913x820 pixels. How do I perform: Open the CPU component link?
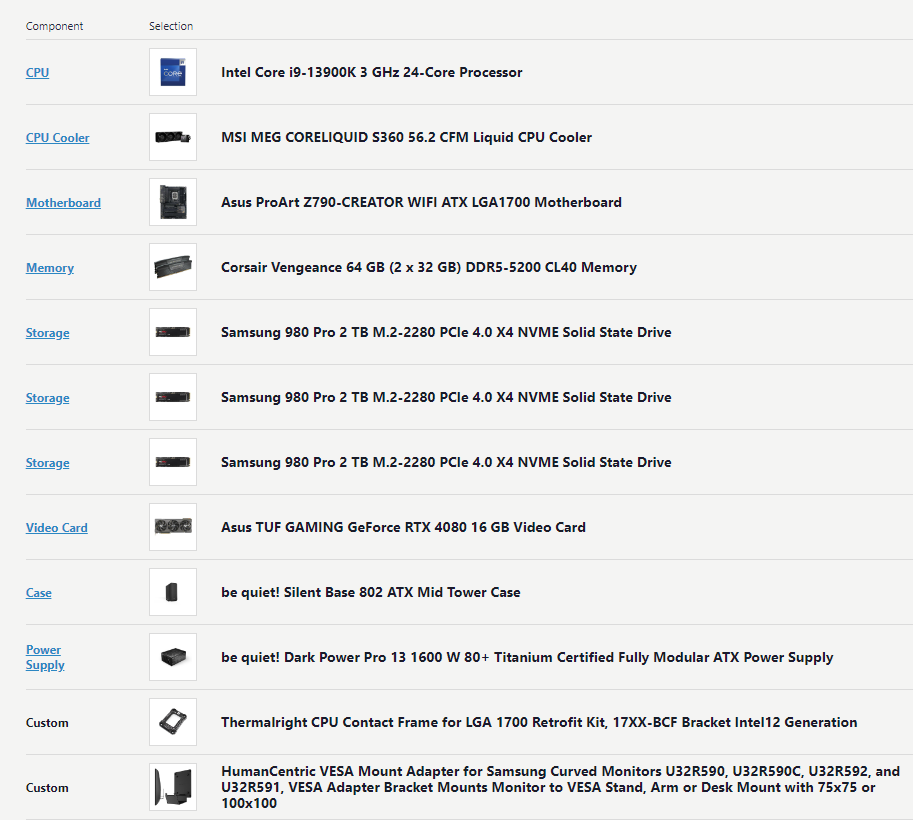(37, 73)
